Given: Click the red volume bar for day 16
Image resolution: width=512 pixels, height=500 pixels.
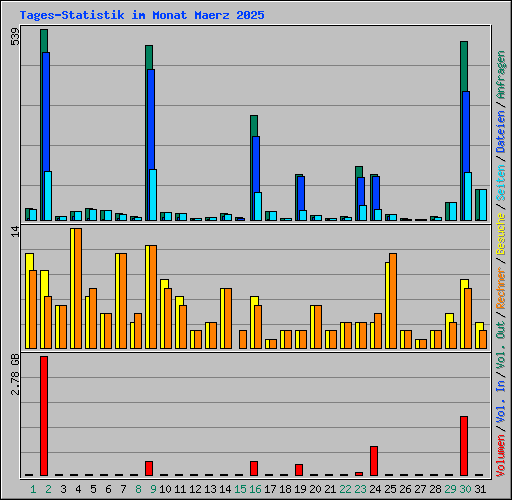Looking at the screenshot, I should pos(254,468).
